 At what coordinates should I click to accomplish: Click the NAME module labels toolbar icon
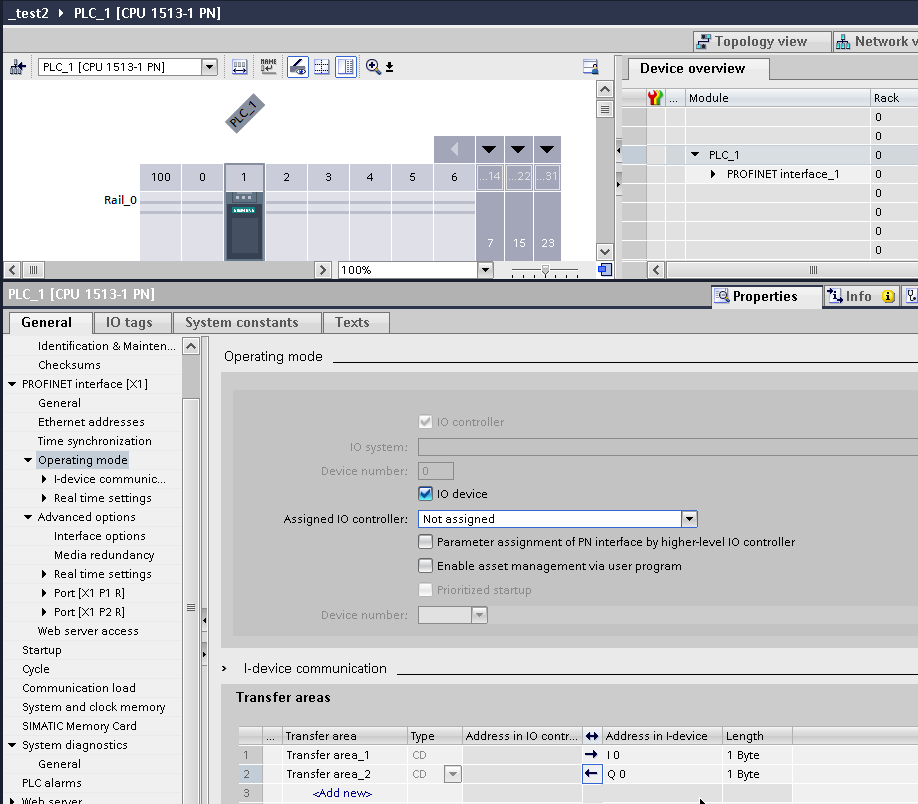[x=268, y=67]
